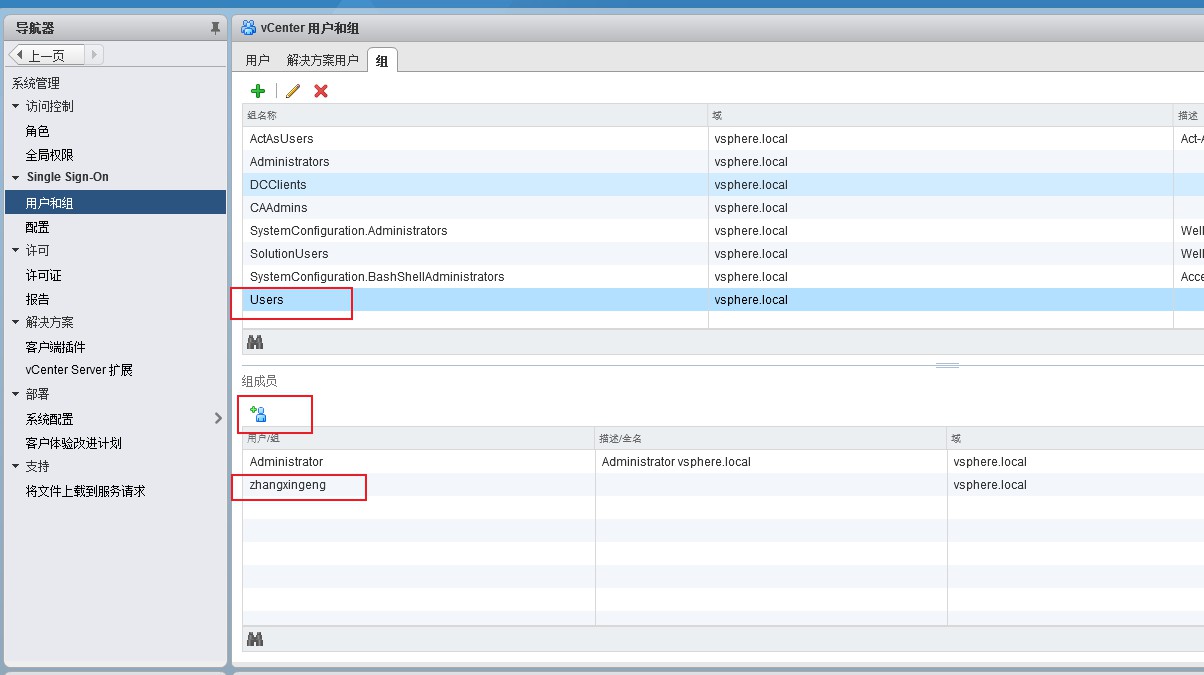Select the CAAdmins group row
Screen dimensions: 1204x675
click(723, 208)
